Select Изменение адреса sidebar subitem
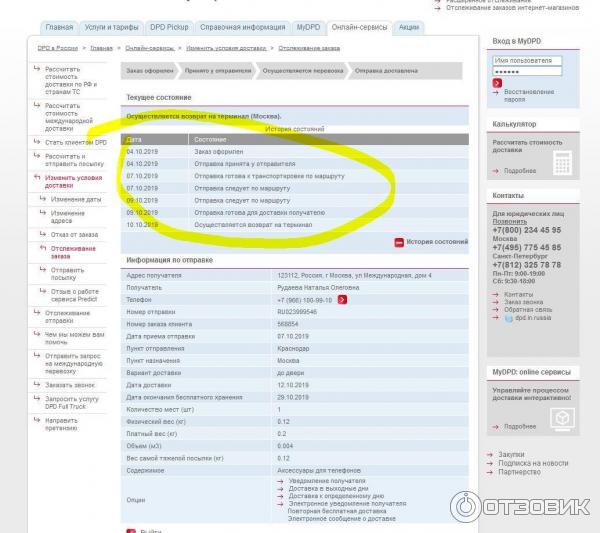The image size is (600, 533). tap(68, 217)
